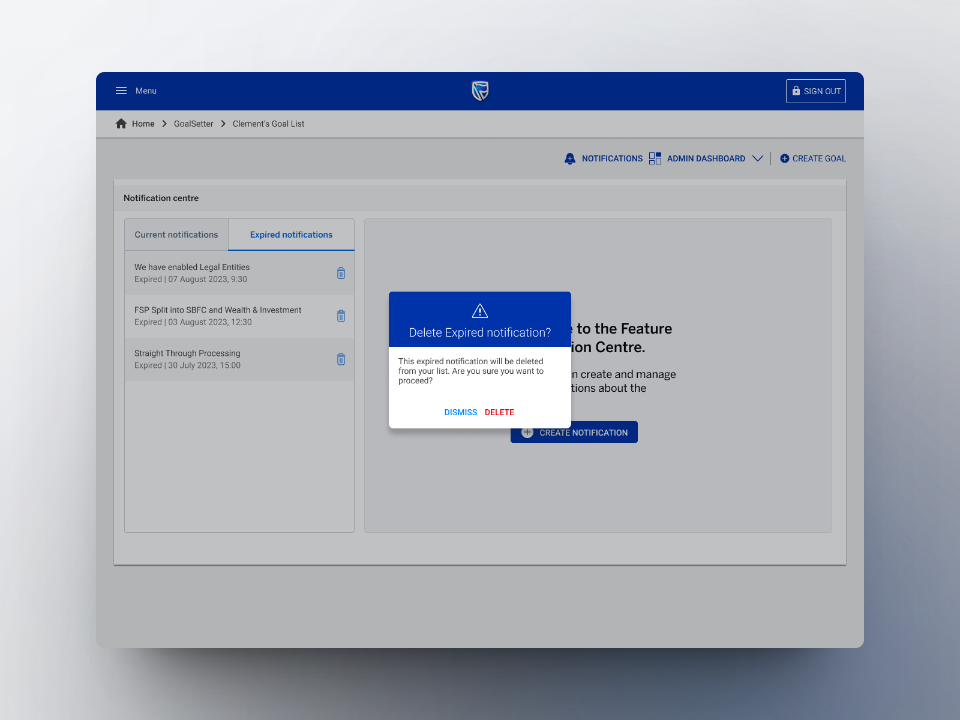Click trash icon for Straight Through Processing
960x720 pixels.
(341, 359)
